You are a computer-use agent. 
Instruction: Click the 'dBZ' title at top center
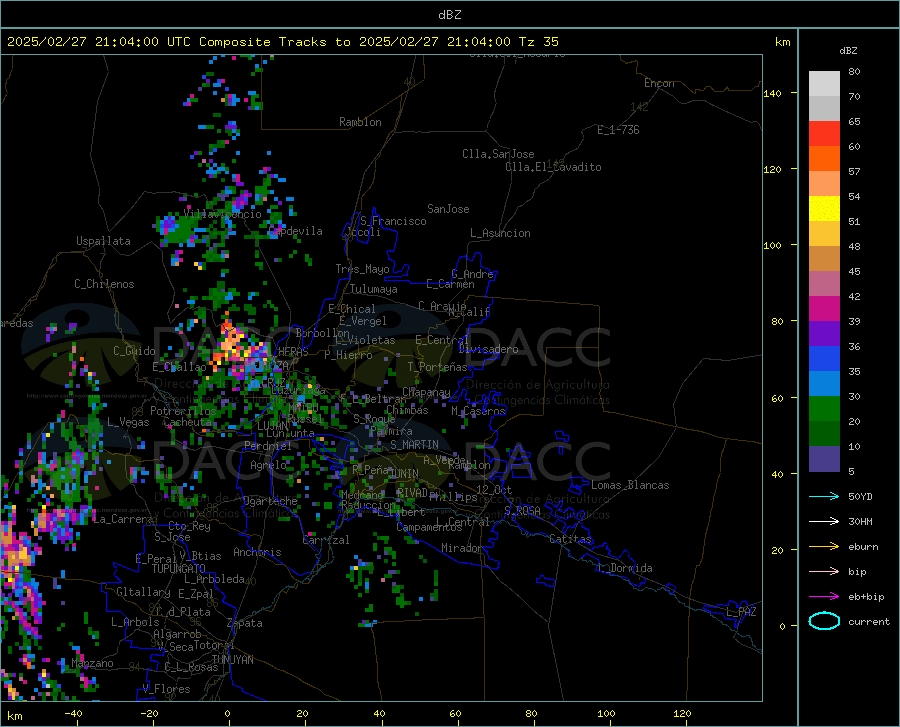click(x=449, y=15)
